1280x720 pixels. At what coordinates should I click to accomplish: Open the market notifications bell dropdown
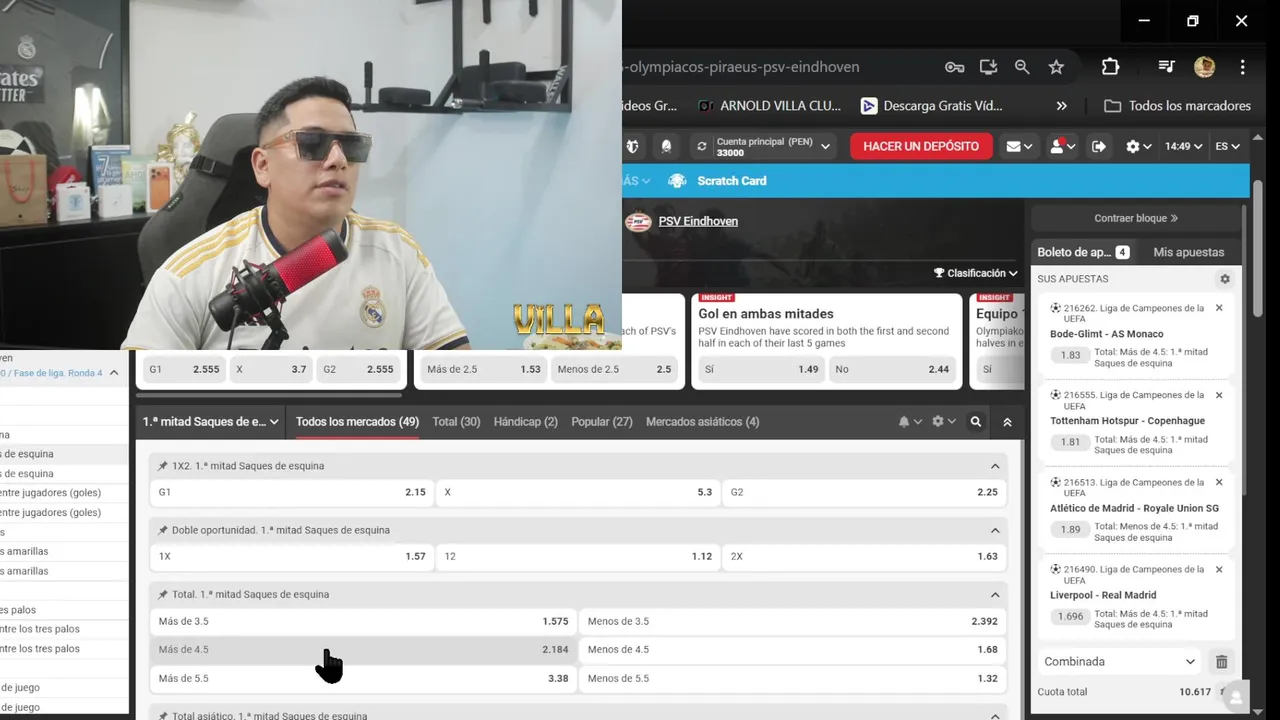tap(910, 422)
